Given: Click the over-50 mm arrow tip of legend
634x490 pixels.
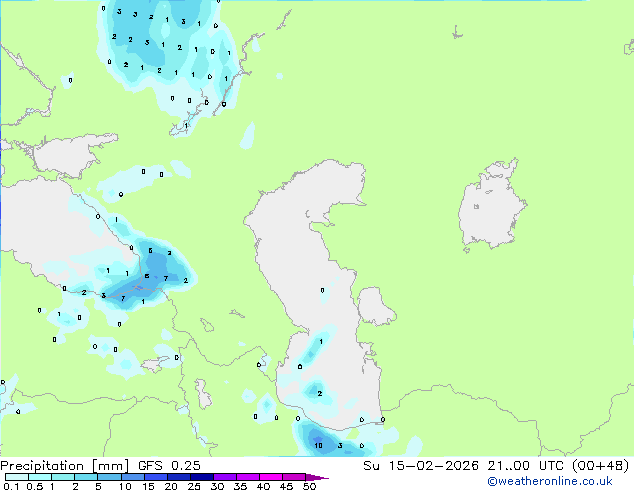Looking at the screenshot, I should [x=317, y=477].
